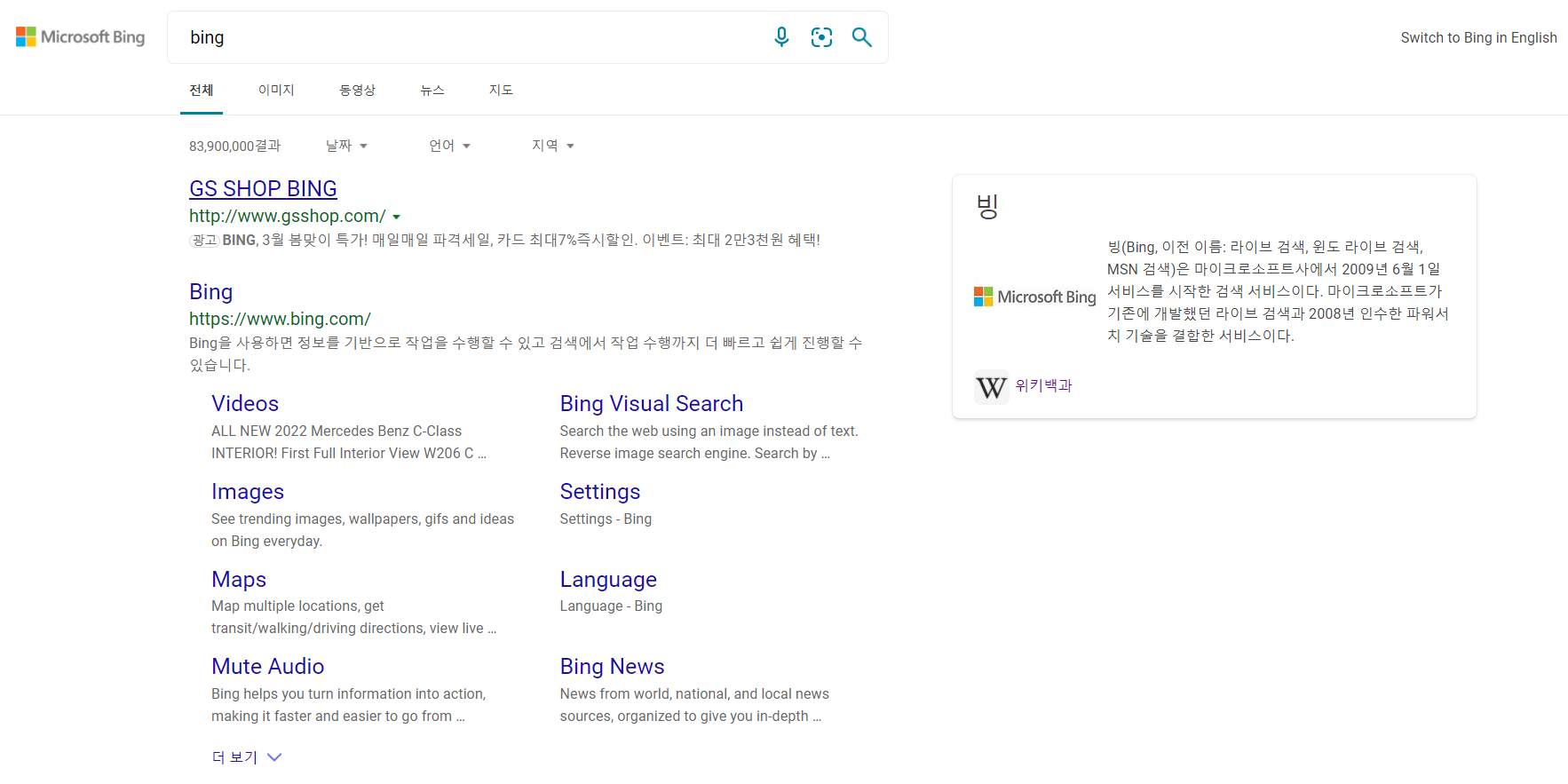The height and width of the screenshot is (784, 1568).
Task: Open the Language sitelink
Action: point(608,579)
